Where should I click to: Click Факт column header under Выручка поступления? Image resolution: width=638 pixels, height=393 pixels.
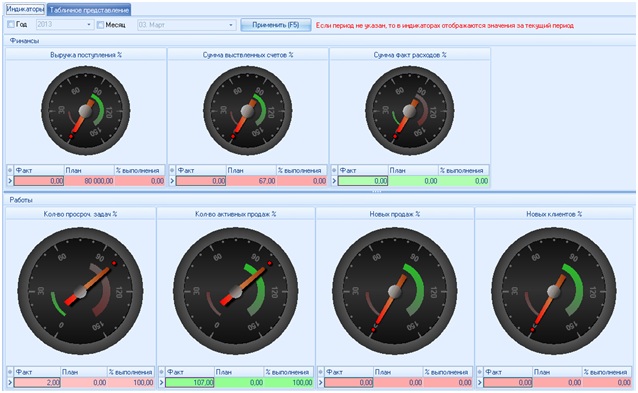pos(39,170)
